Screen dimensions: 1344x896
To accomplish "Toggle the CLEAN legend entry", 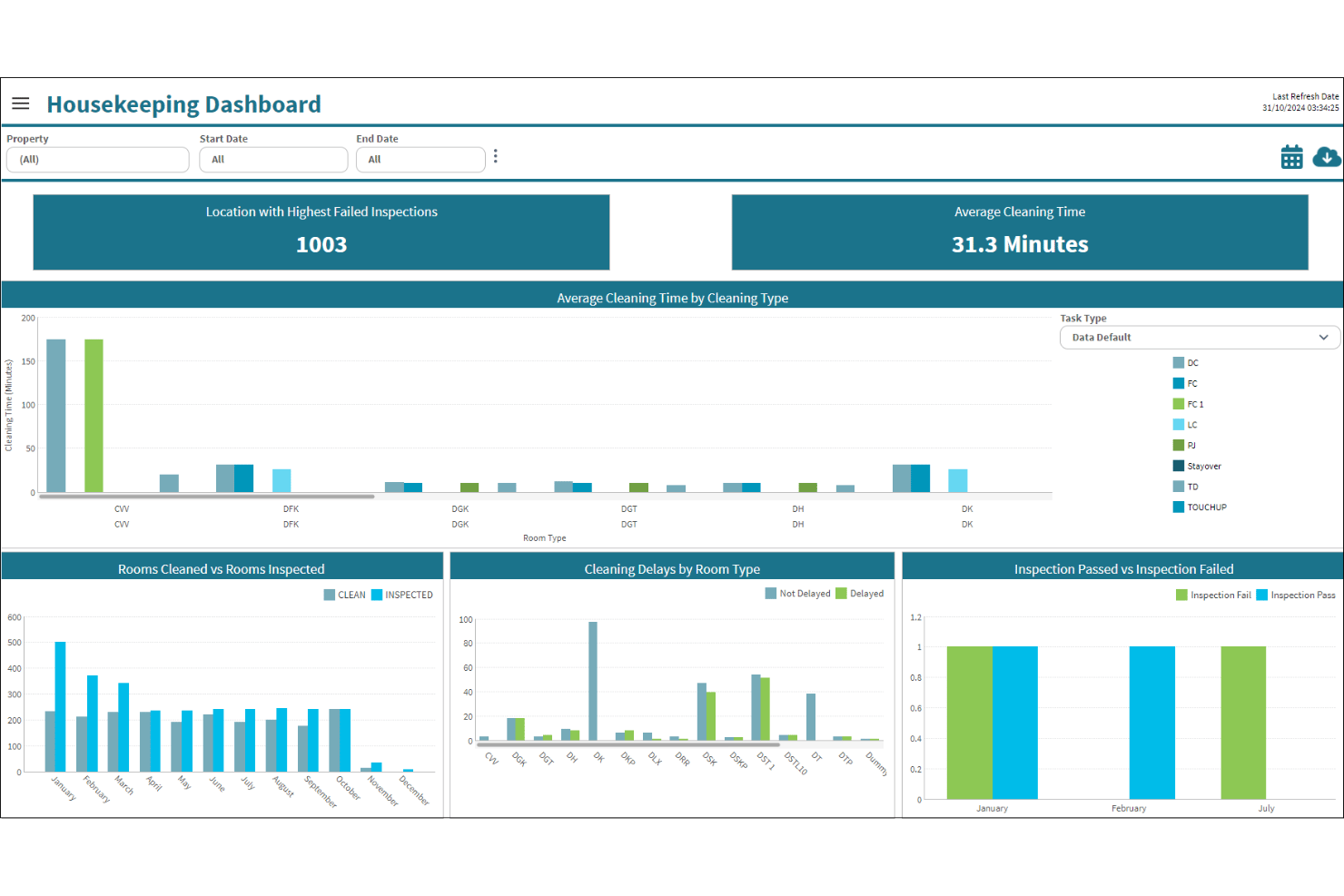I will 345,596.
